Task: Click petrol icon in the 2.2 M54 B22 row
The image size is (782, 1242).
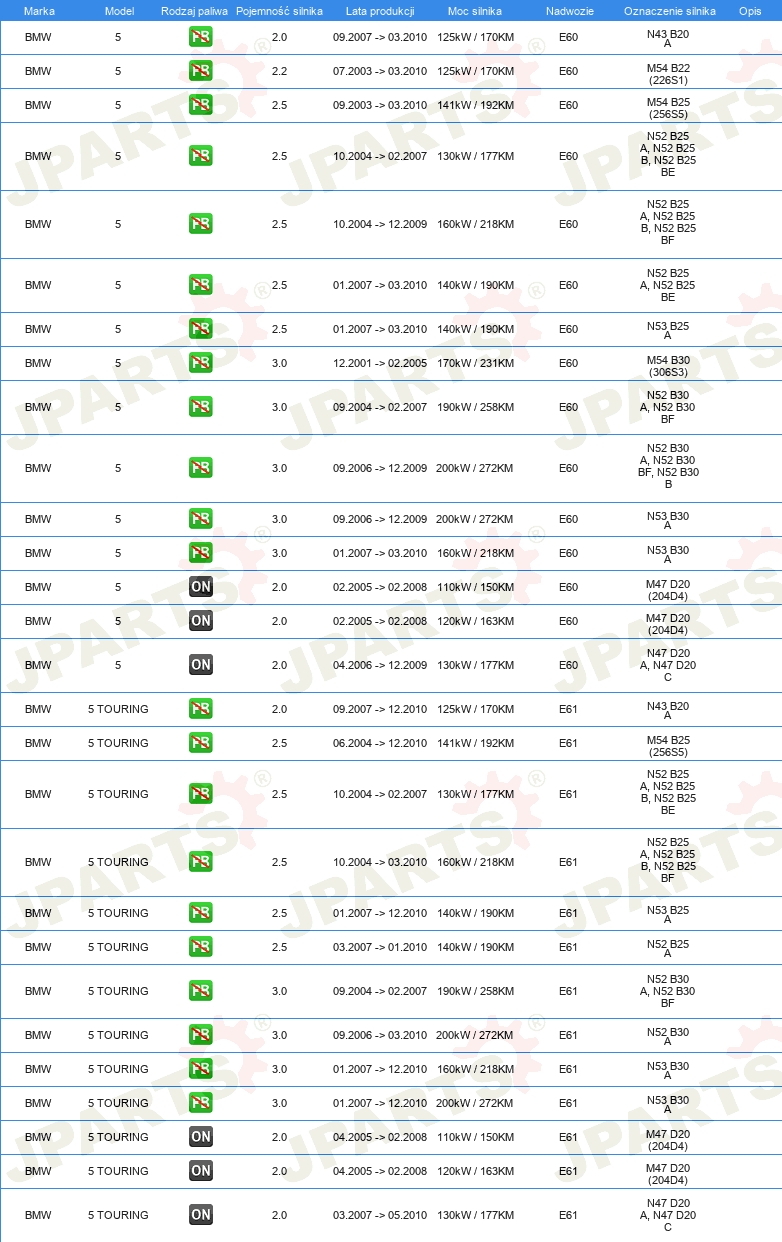Action: tap(200, 71)
